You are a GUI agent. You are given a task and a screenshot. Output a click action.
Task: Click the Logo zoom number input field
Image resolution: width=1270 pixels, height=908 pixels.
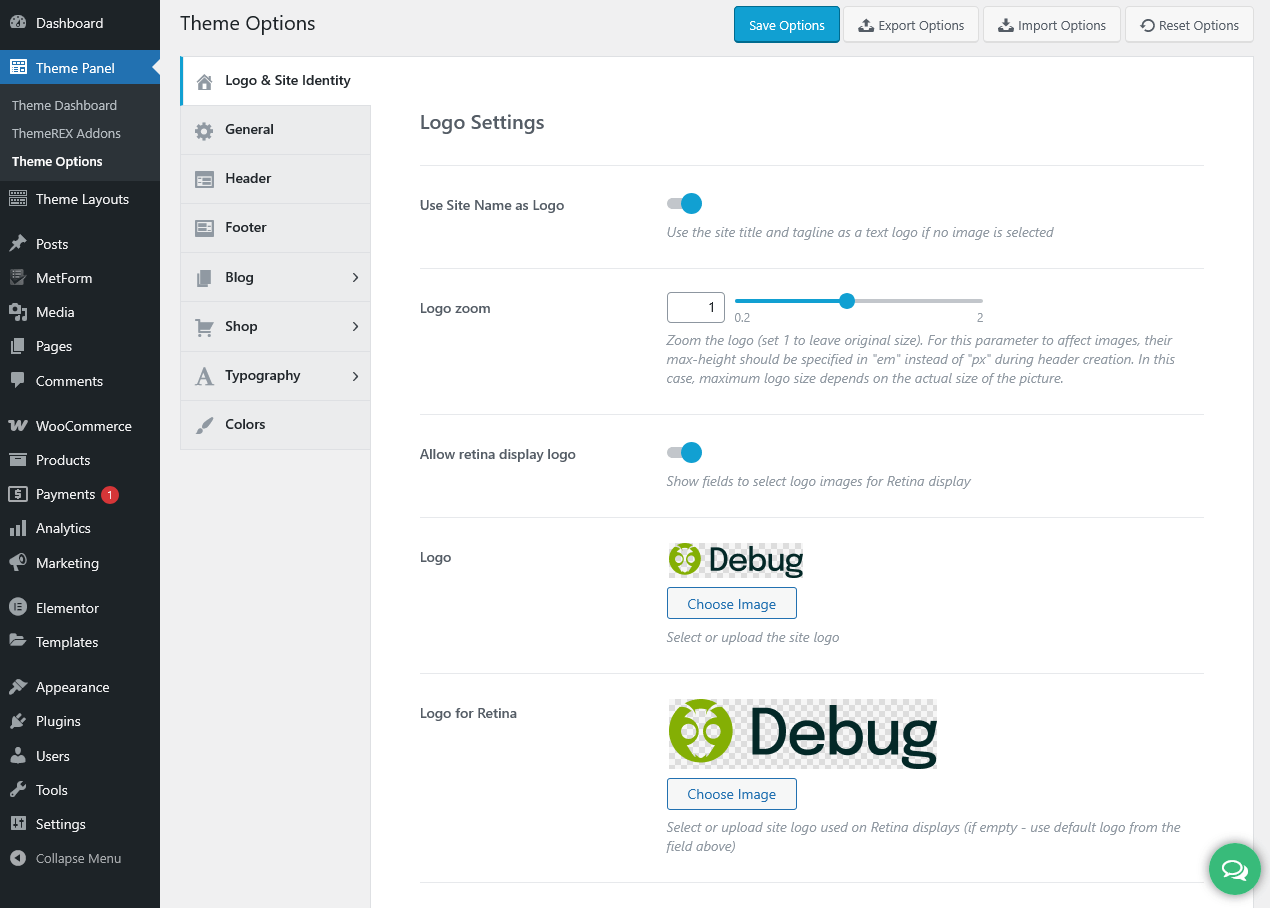tap(695, 307)
